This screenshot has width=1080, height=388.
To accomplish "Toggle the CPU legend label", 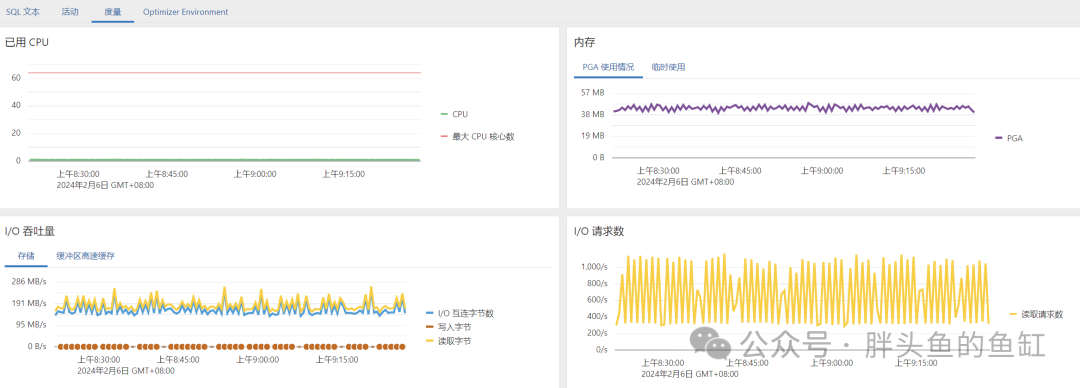I will point(460,114).
